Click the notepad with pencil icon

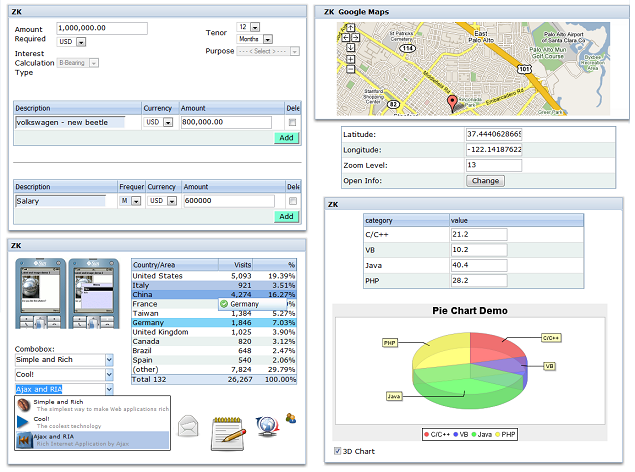228,429
